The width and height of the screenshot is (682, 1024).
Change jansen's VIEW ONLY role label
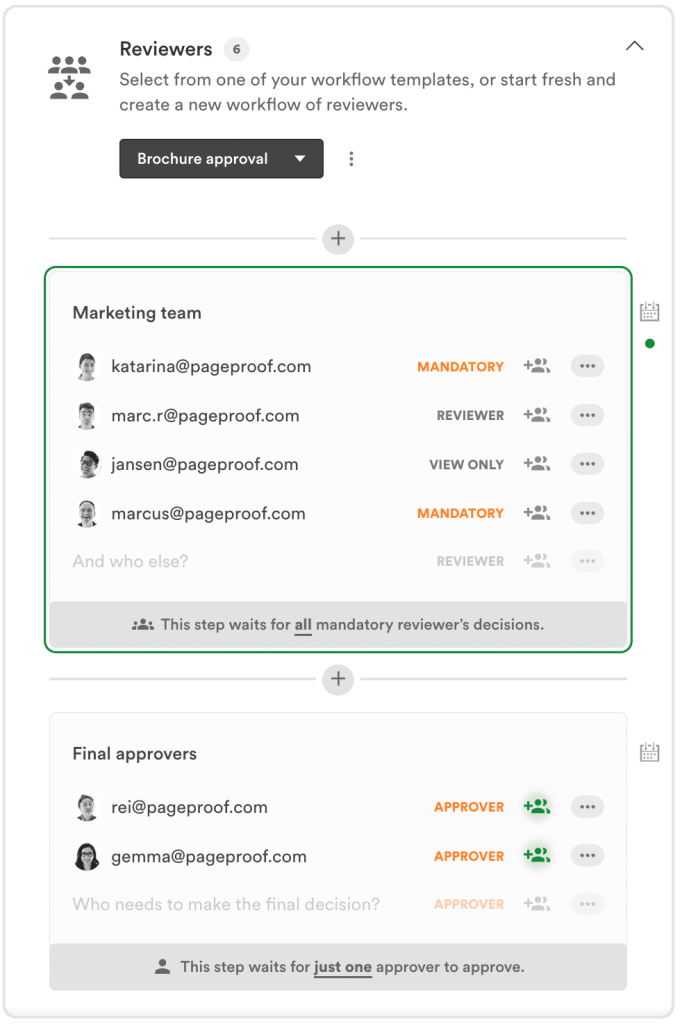pyautogui.click(x=466, y=465)
